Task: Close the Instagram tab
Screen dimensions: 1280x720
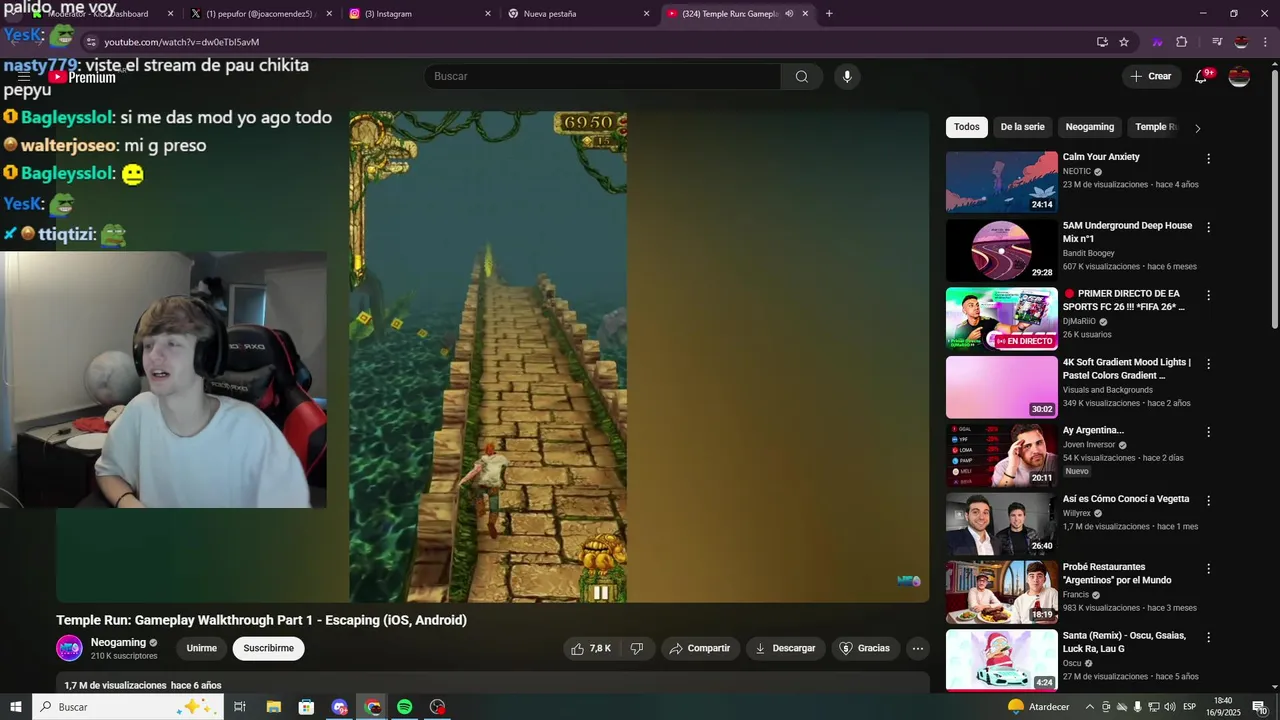Action: [488, 14]
